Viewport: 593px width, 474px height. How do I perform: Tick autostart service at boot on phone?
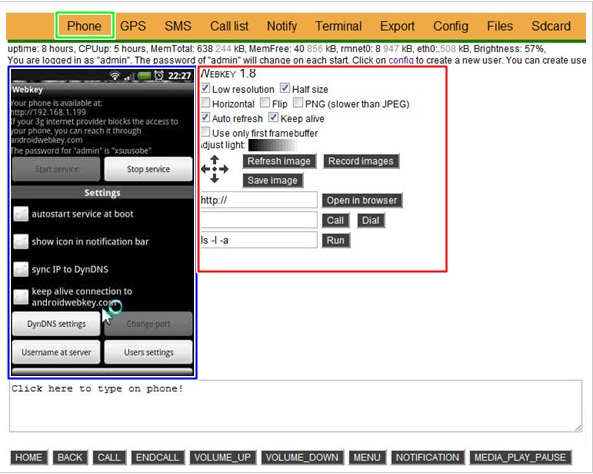tap(21, 214)
